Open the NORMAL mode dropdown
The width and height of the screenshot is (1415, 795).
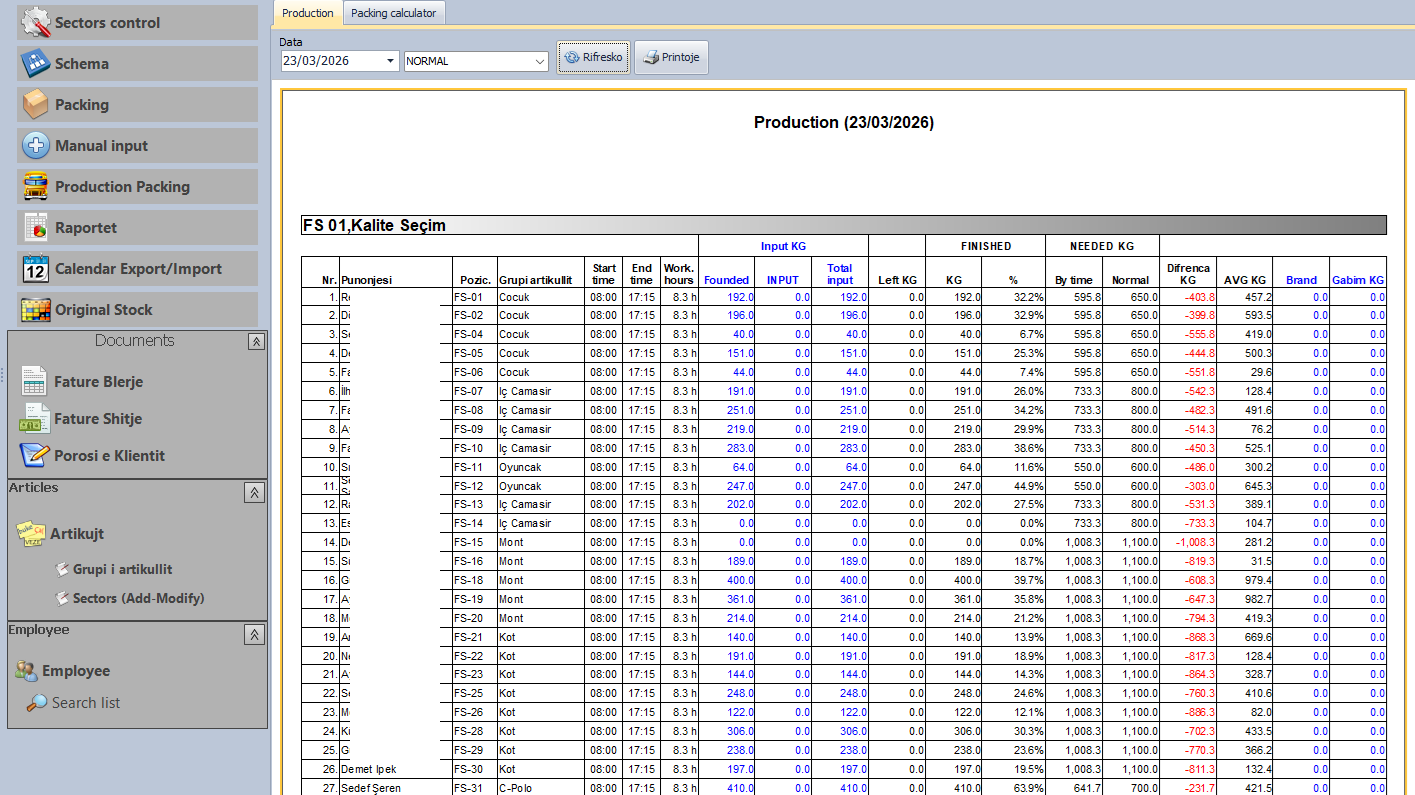[x=539, y=61]
